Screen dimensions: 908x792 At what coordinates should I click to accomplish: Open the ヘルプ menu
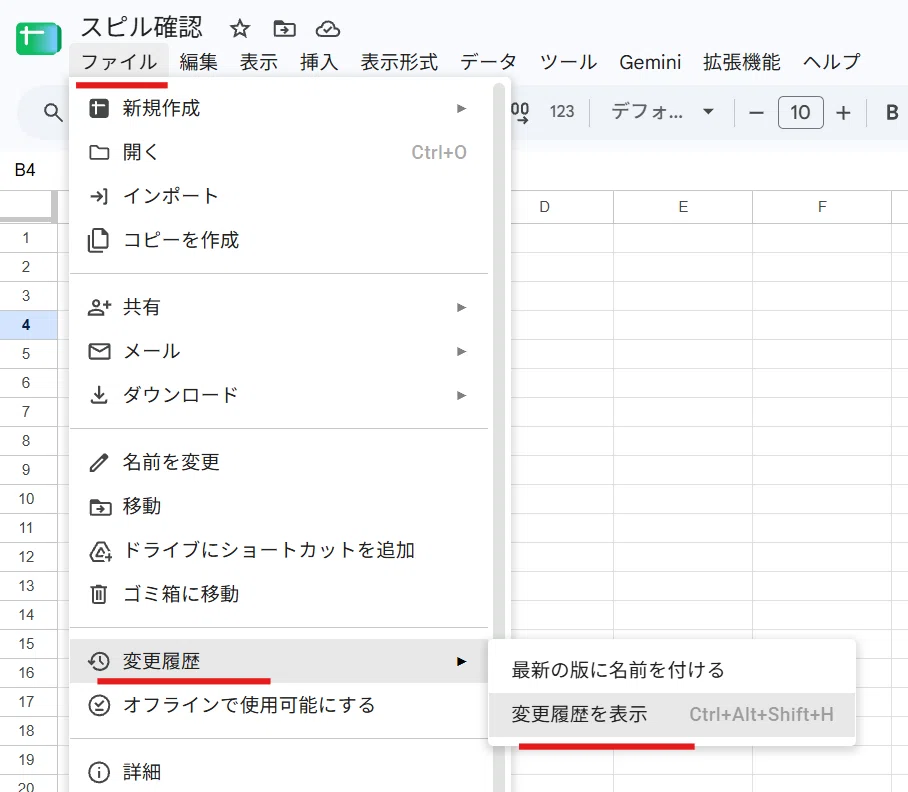(832, 61)
